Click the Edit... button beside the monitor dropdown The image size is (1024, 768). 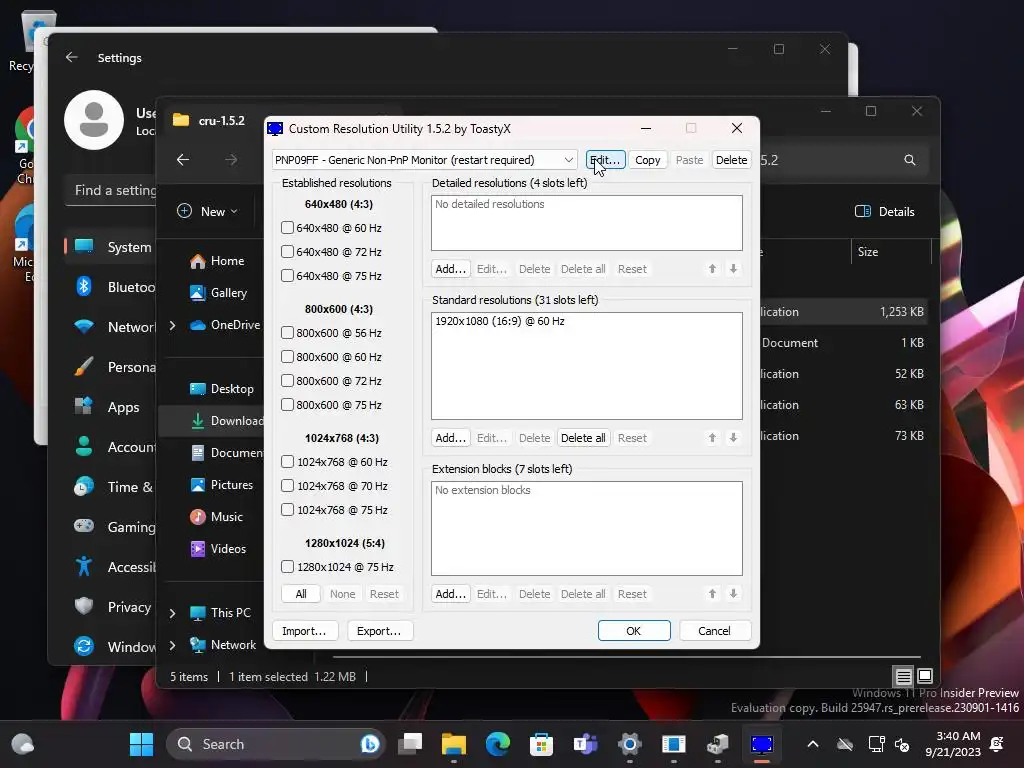point(605,160)
